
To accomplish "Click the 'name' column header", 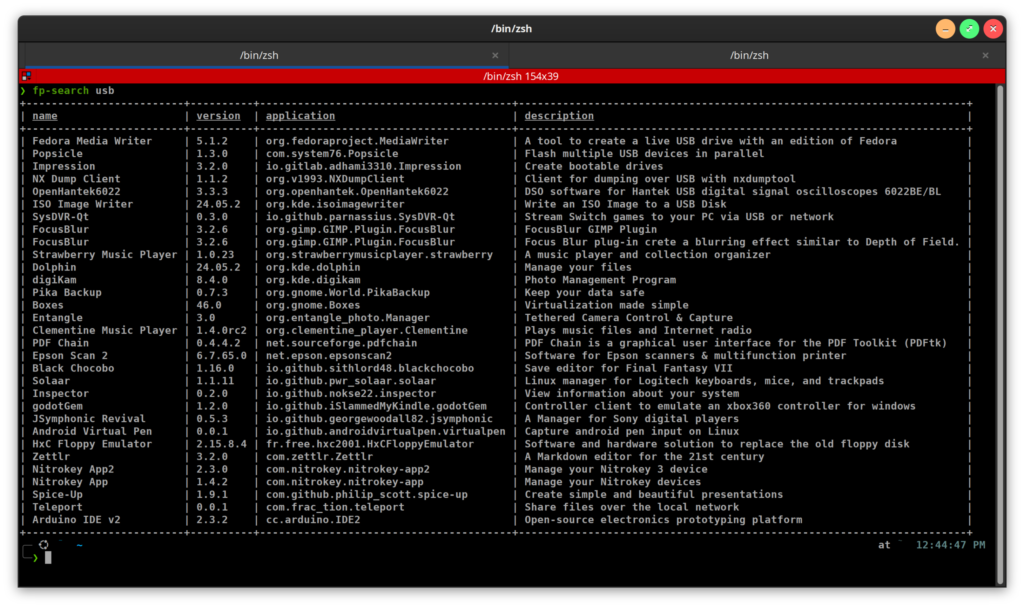I will (45, 116).
